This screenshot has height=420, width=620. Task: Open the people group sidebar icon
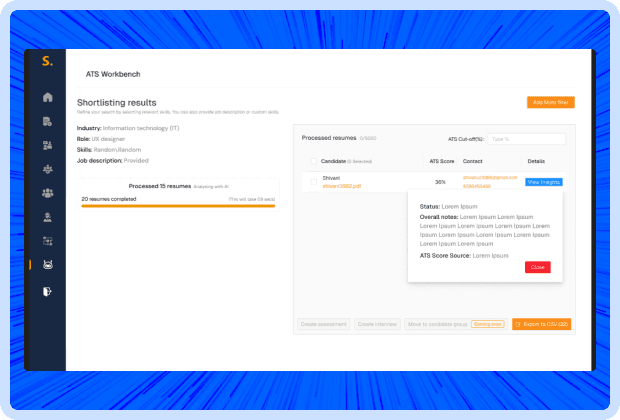(47, 193)
